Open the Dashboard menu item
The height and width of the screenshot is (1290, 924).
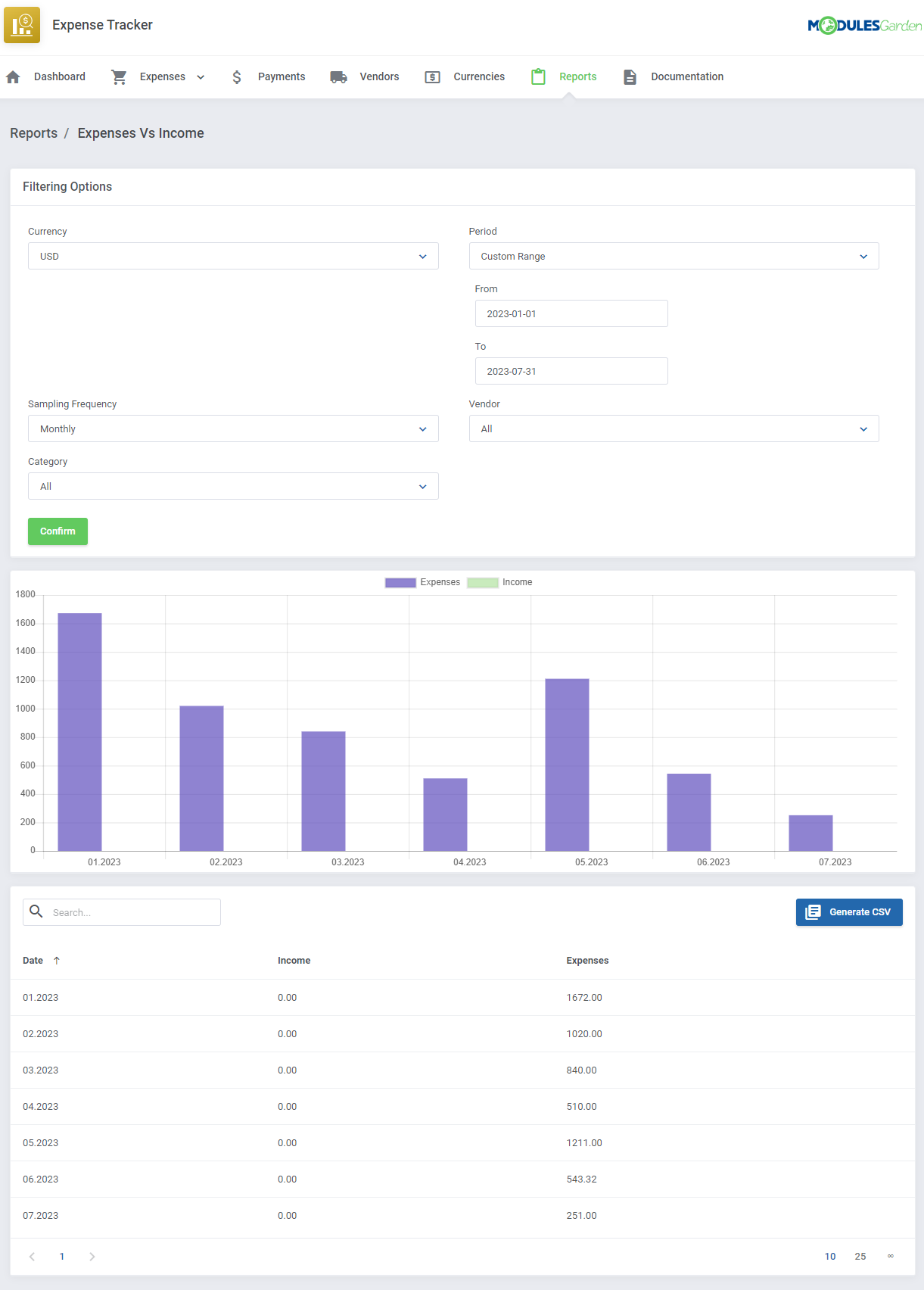[60, 76]
